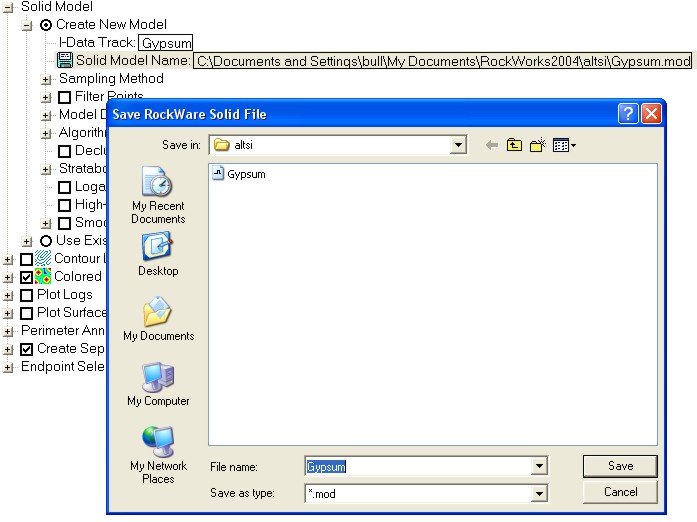This screenshot has height=522, width=697.
Task: Click the I-Data Track Gypsum field
Action: (x=165, y=43)
